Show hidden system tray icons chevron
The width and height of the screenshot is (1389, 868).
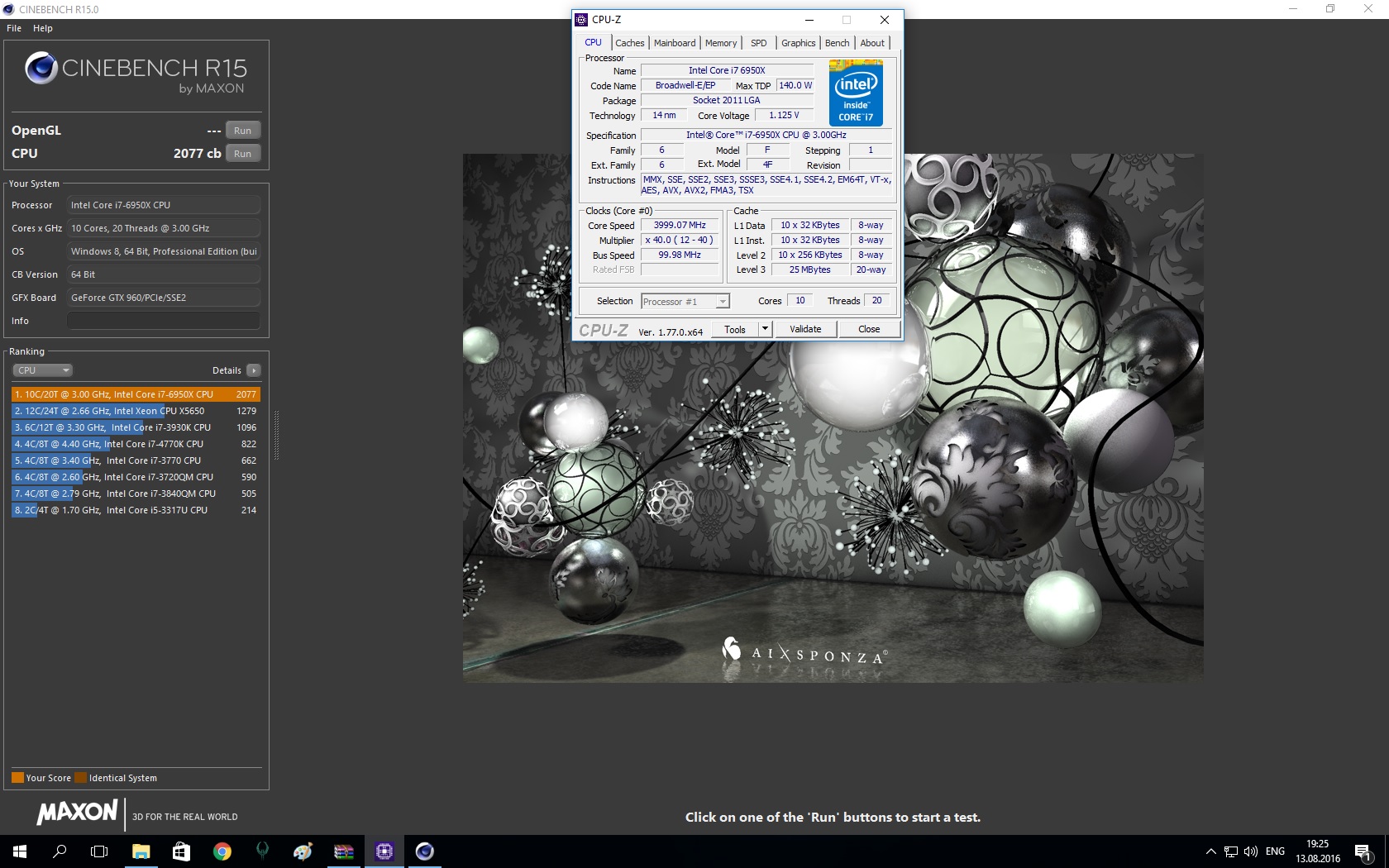(x=1210, y=851)
